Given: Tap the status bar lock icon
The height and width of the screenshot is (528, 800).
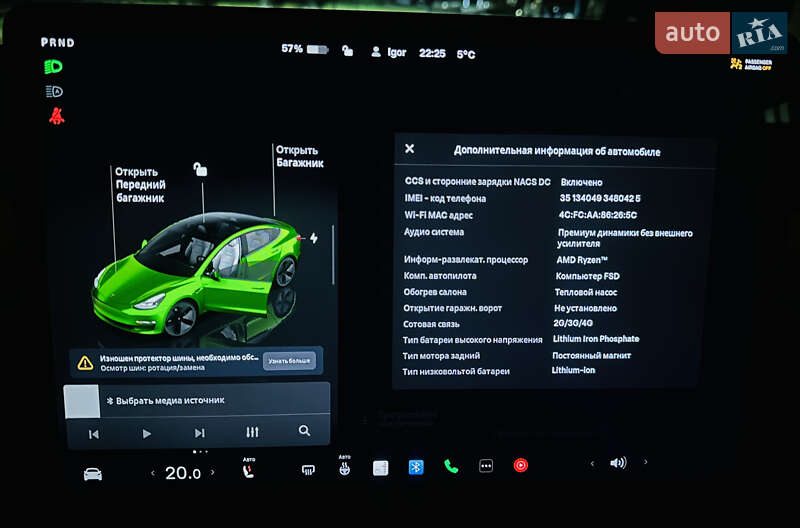Looking at the screenshot, I should (x=347, y=51).
